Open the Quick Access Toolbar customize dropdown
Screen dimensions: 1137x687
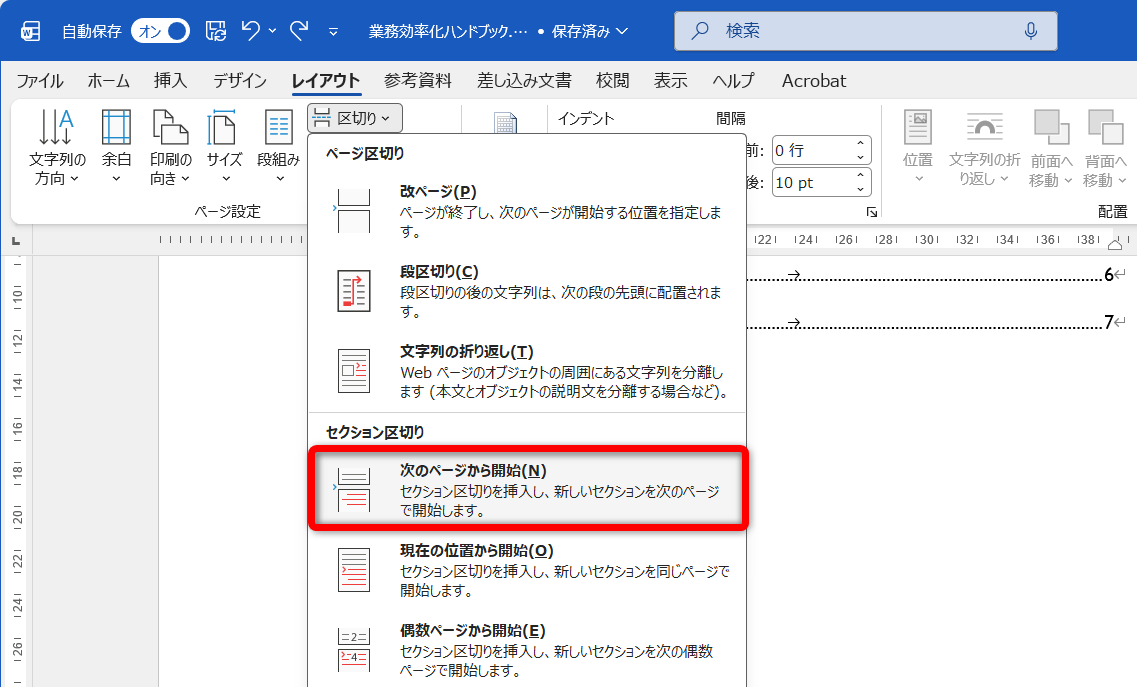[x=334, y=32]
